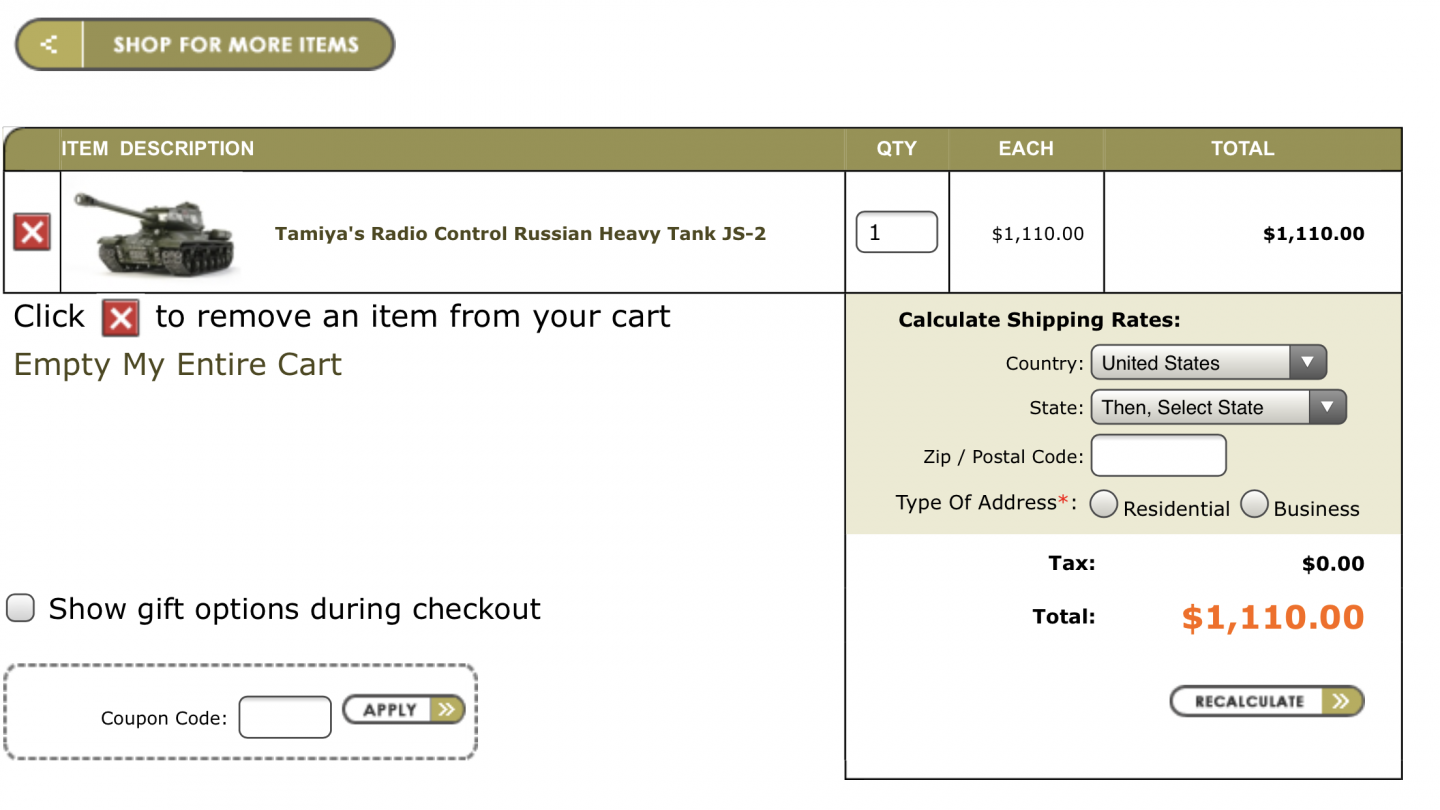The width and height of the screenshot is (1440, 810).
Task: Focus the Zip / Postal Code field
Action: [1158, 456]
